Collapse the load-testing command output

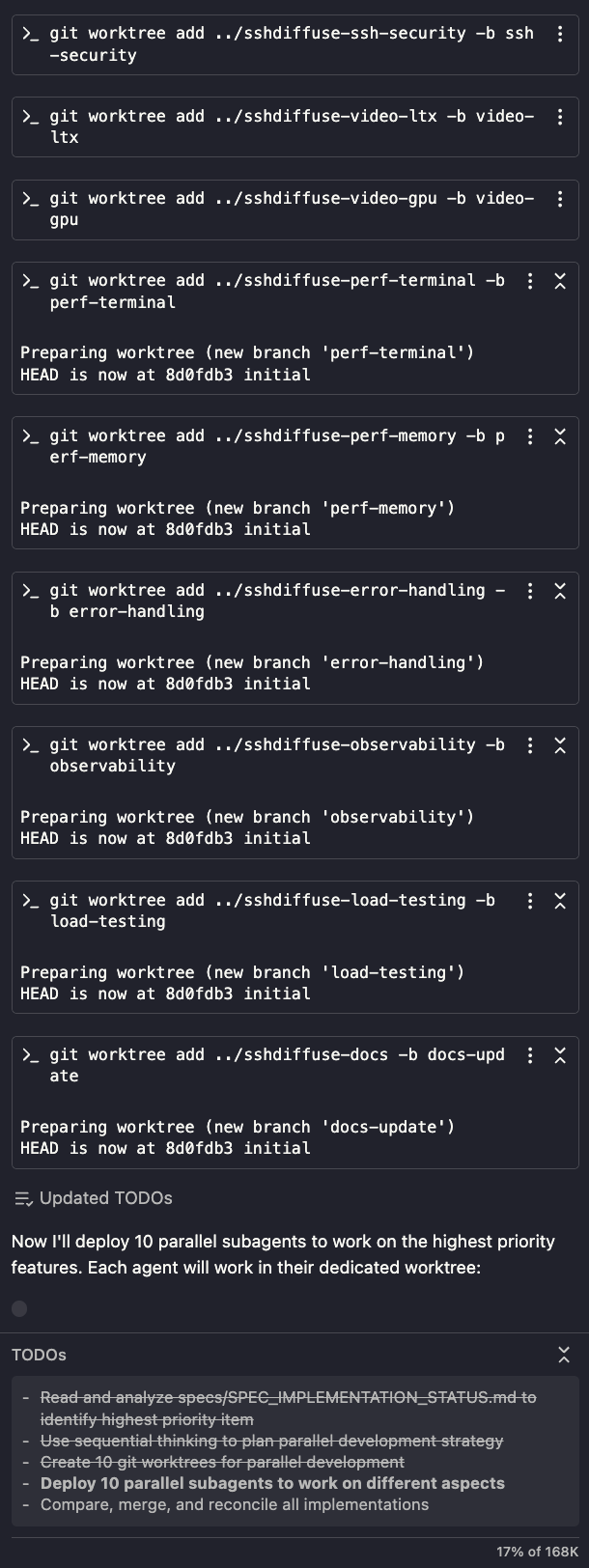560,901
